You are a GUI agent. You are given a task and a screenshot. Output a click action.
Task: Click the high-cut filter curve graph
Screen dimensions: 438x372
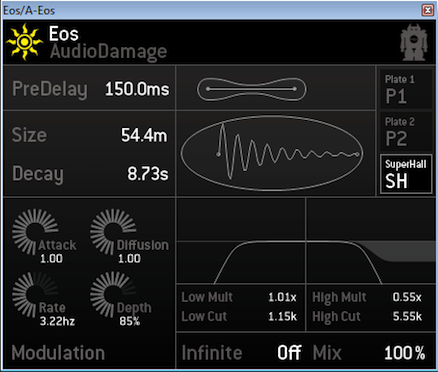(371, 241)
